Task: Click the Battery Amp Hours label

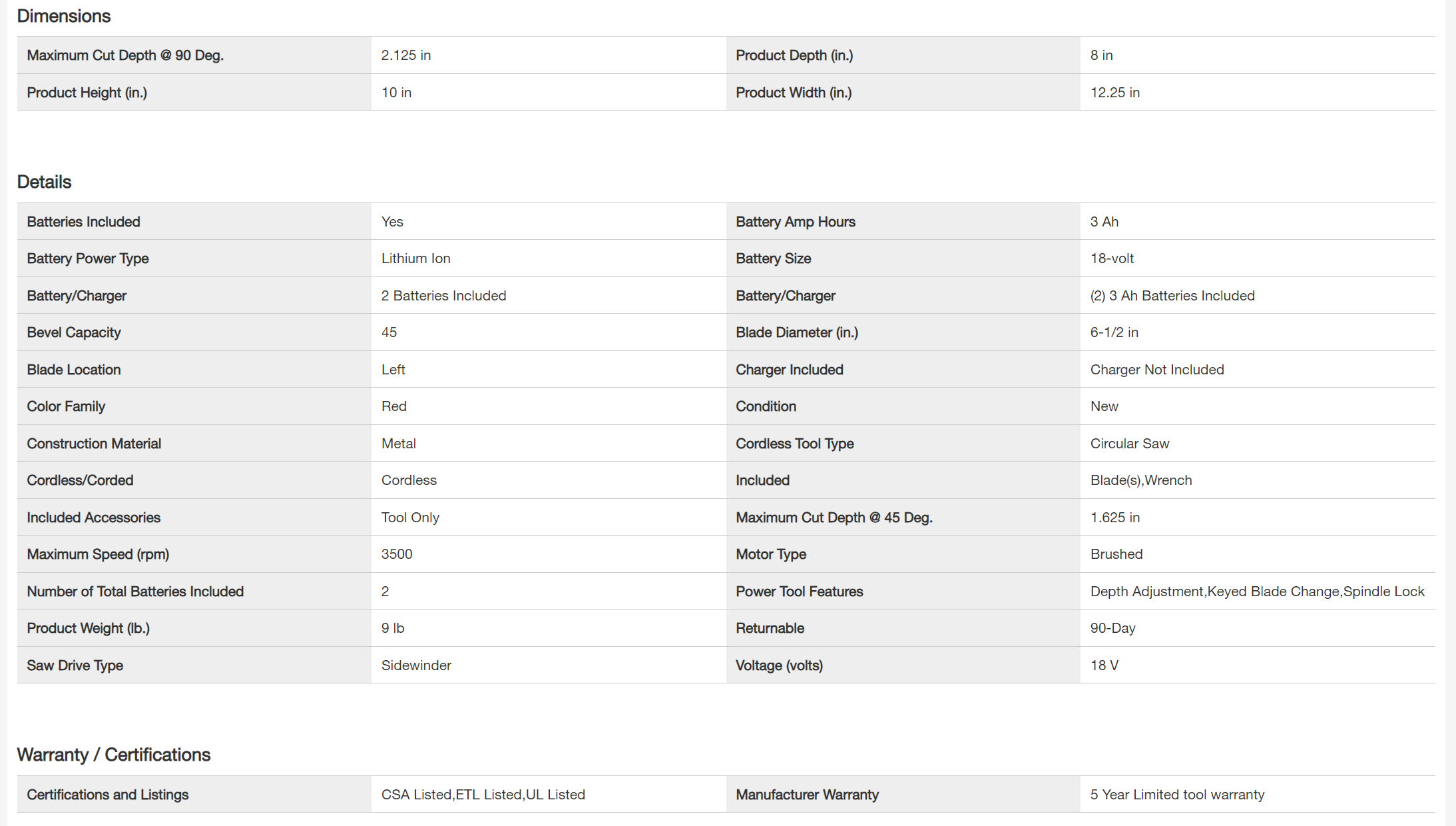Action: pyautogui.click(x=795, y=222)
